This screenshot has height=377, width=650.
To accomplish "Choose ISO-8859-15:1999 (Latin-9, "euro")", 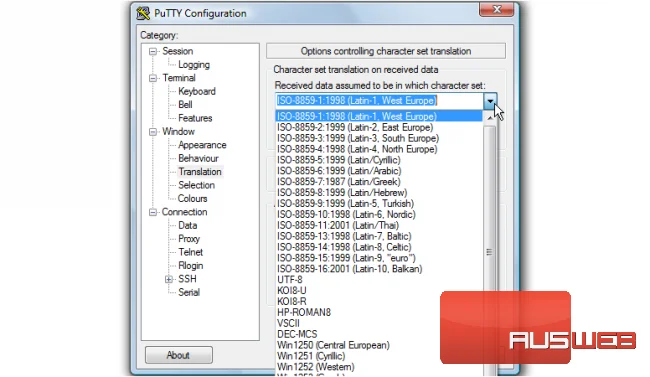I will tap(379, 258).
